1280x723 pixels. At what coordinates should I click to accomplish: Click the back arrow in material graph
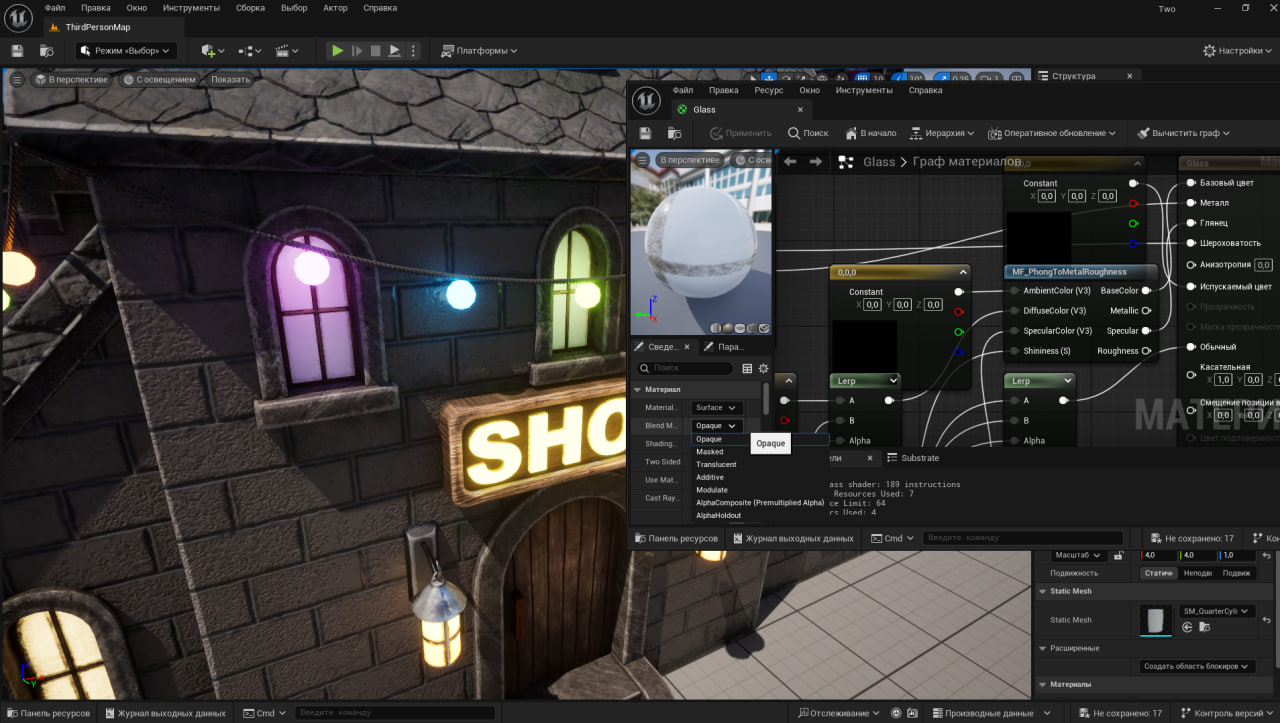click(x=790, y=162)
